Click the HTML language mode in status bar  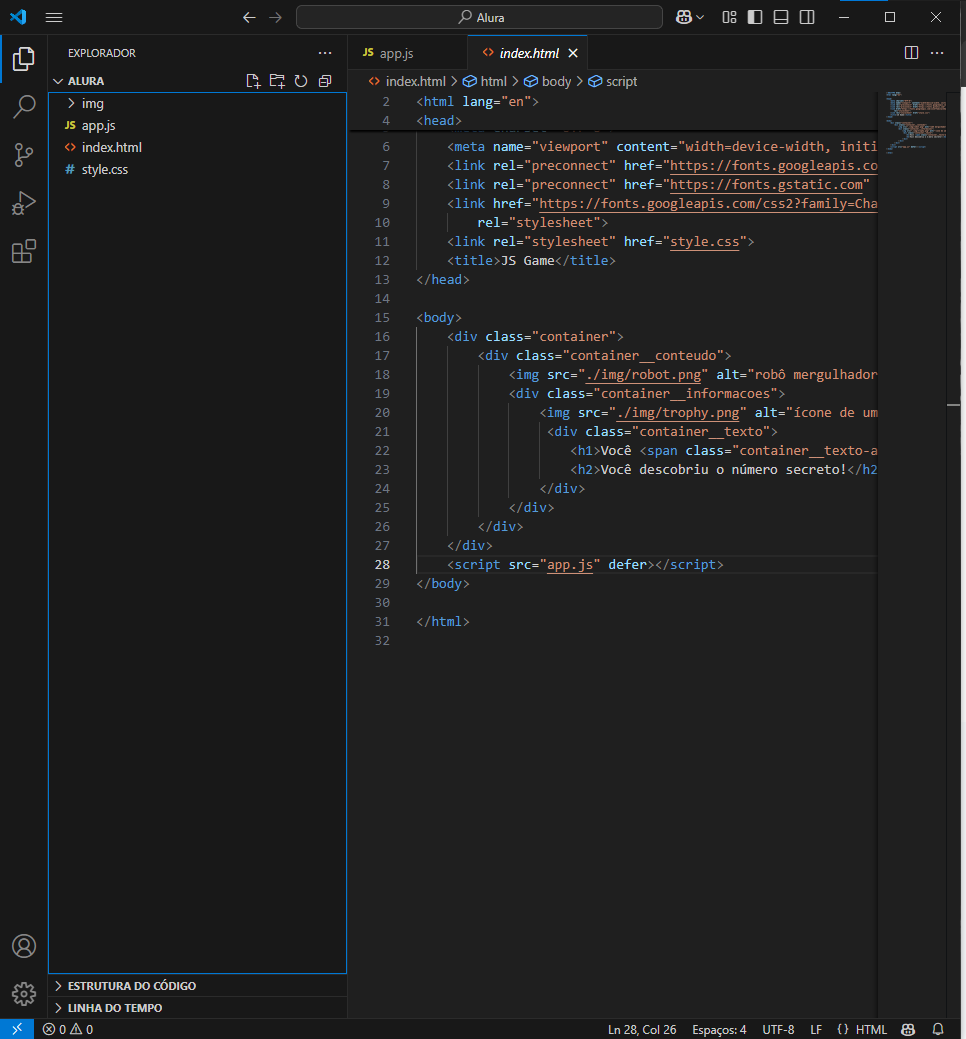coord(870,1029)
